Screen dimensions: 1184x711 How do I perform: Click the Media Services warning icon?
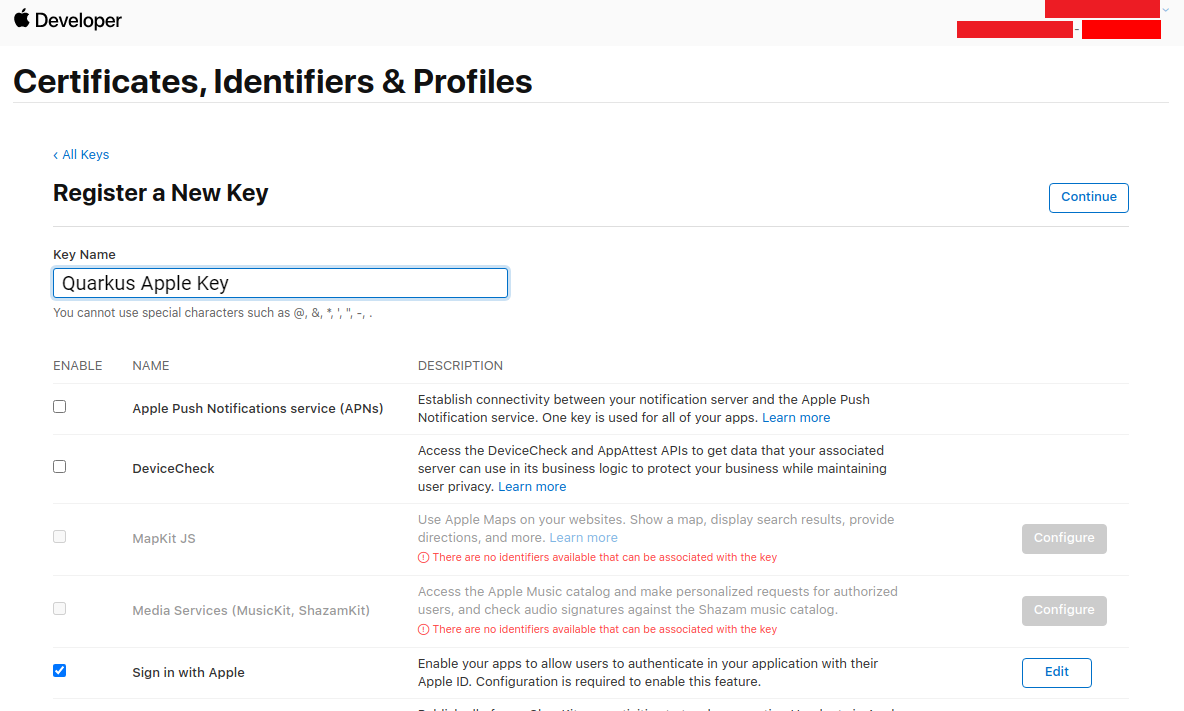(424, 629)
